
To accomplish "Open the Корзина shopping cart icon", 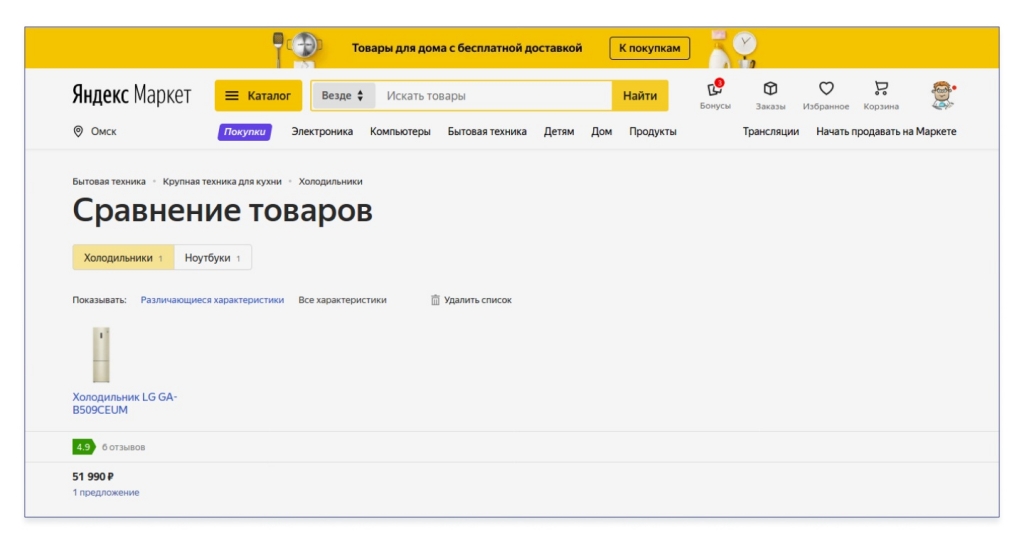I will 881,88.
